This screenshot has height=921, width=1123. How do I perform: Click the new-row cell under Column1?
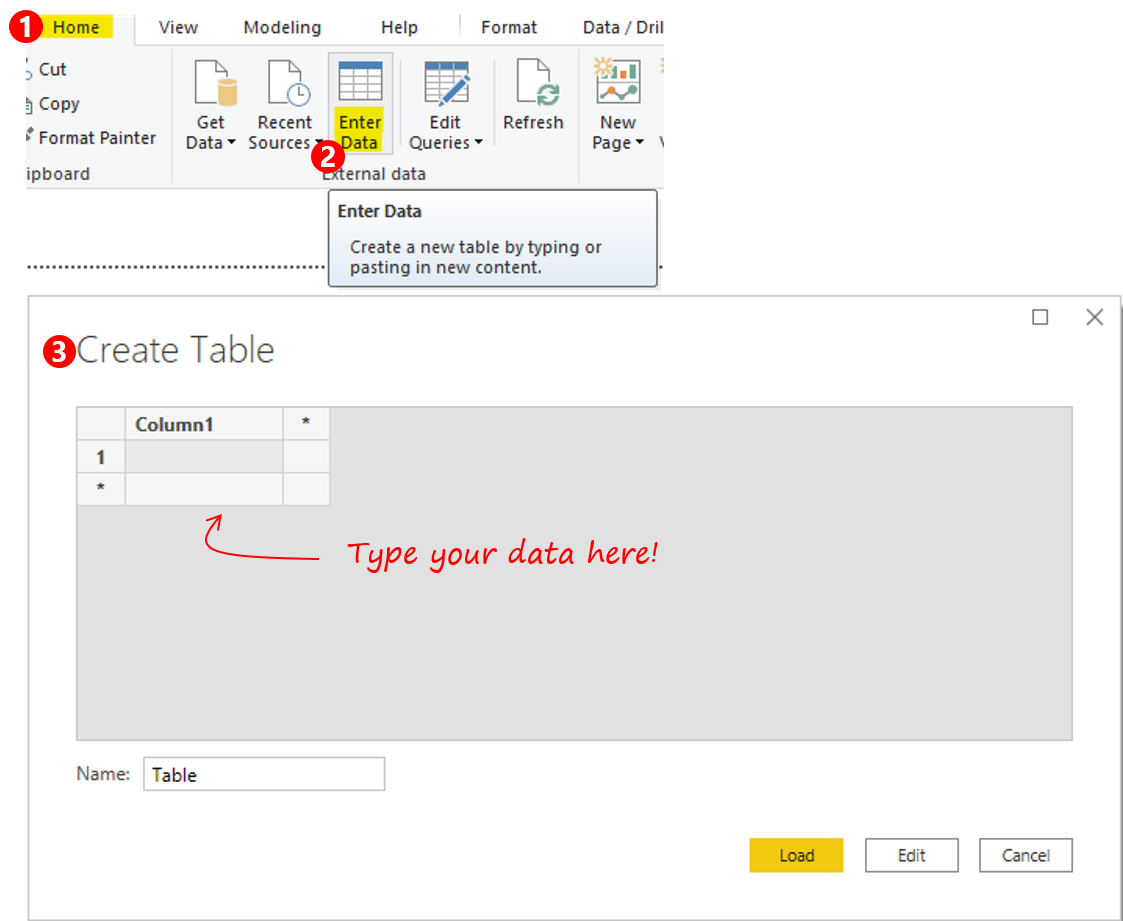[204, 489]
